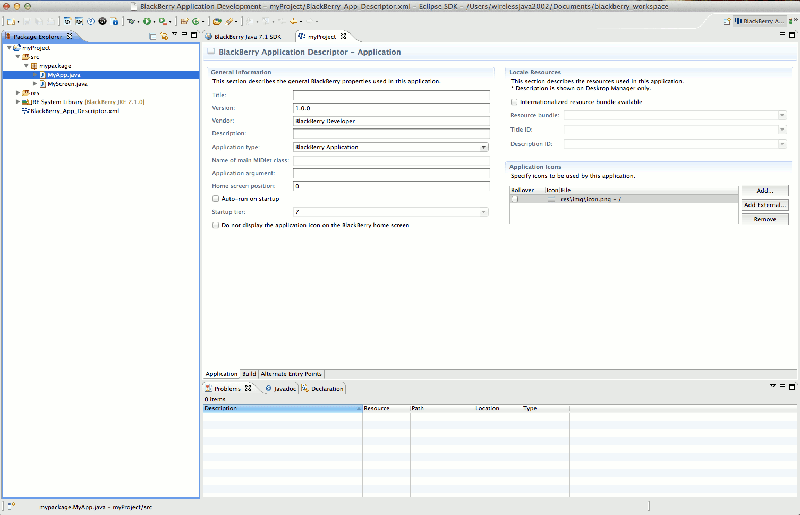Screen dimensions: 800x515
Task: Open the Alternate Entry Points tab
Action: pos(291,374)
